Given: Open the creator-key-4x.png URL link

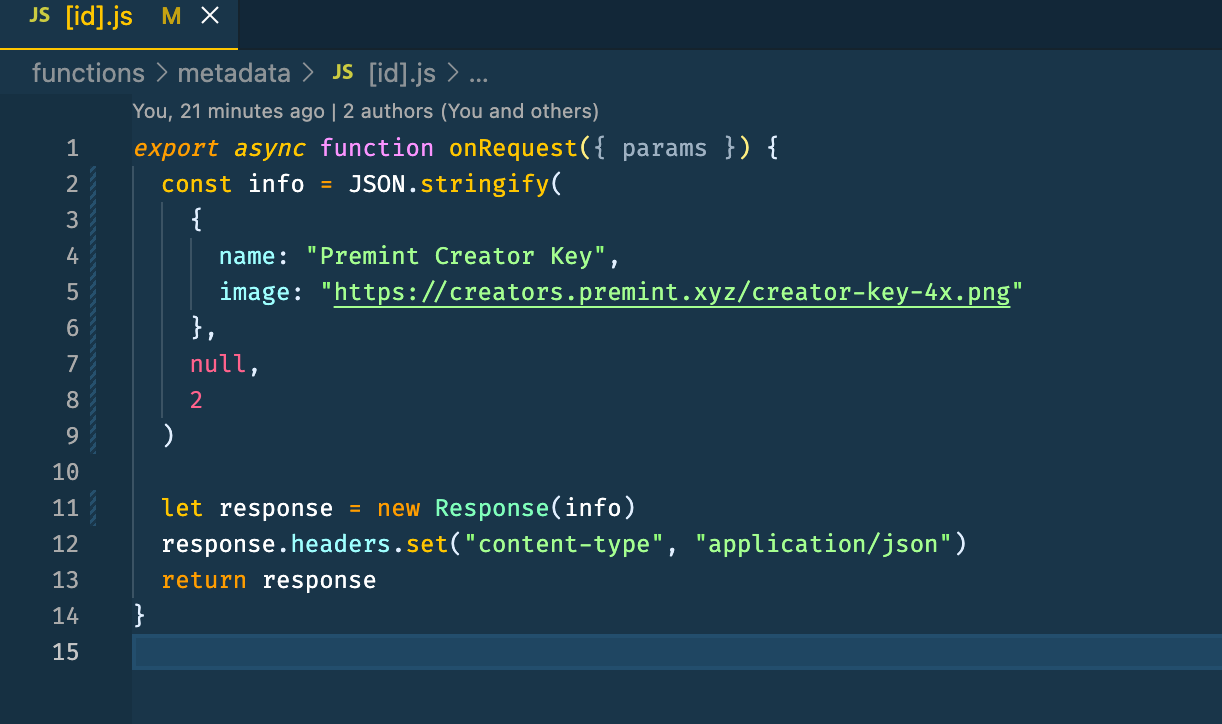Looking at the screenshot, I should tap(670, 291).
